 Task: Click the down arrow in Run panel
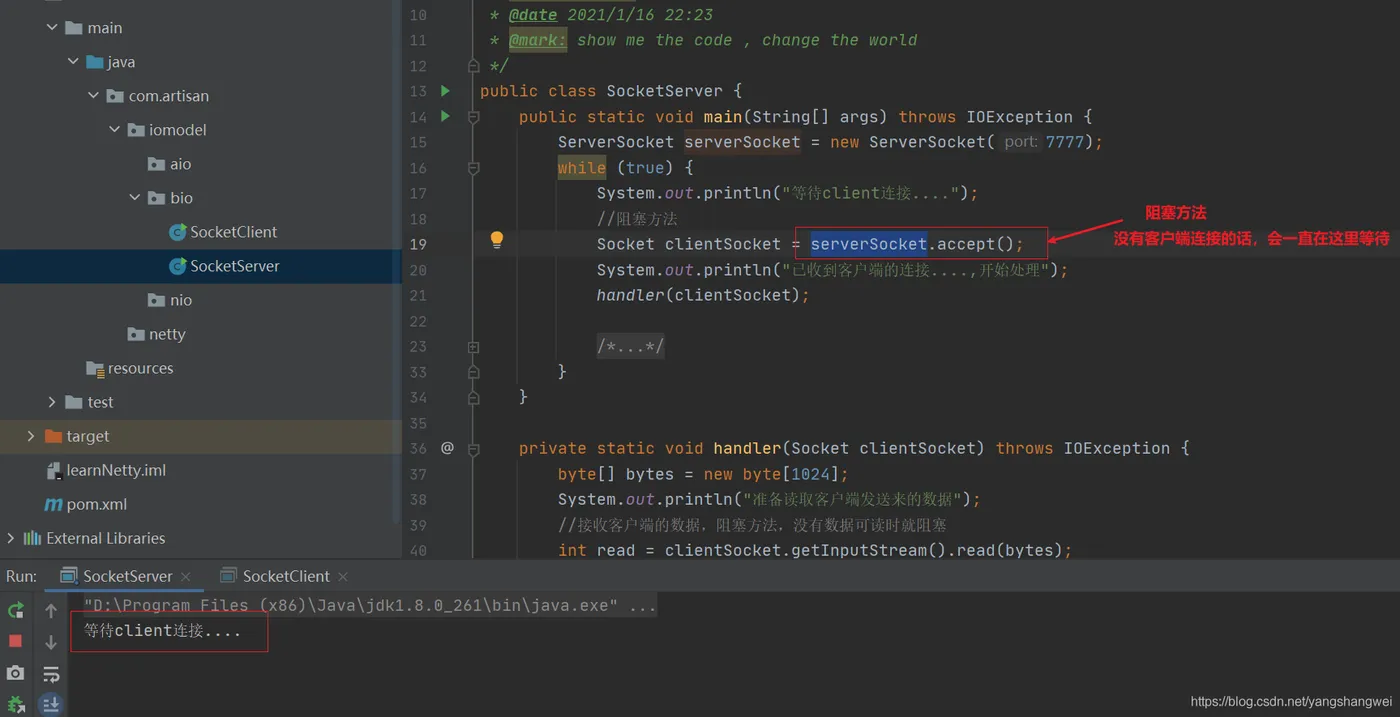click(51, 641)
